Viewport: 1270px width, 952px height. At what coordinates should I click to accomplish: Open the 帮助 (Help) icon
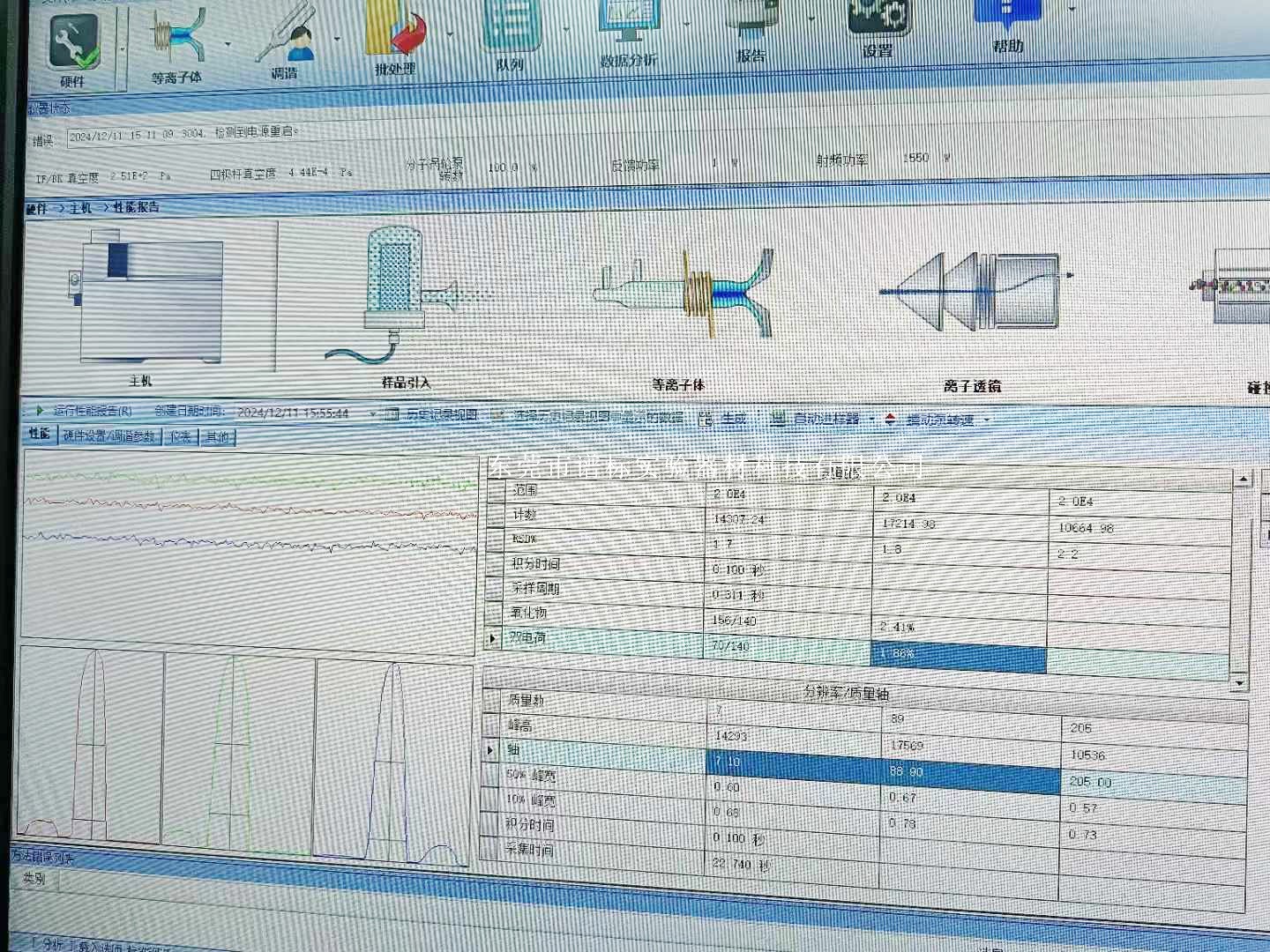[1007, 22]
